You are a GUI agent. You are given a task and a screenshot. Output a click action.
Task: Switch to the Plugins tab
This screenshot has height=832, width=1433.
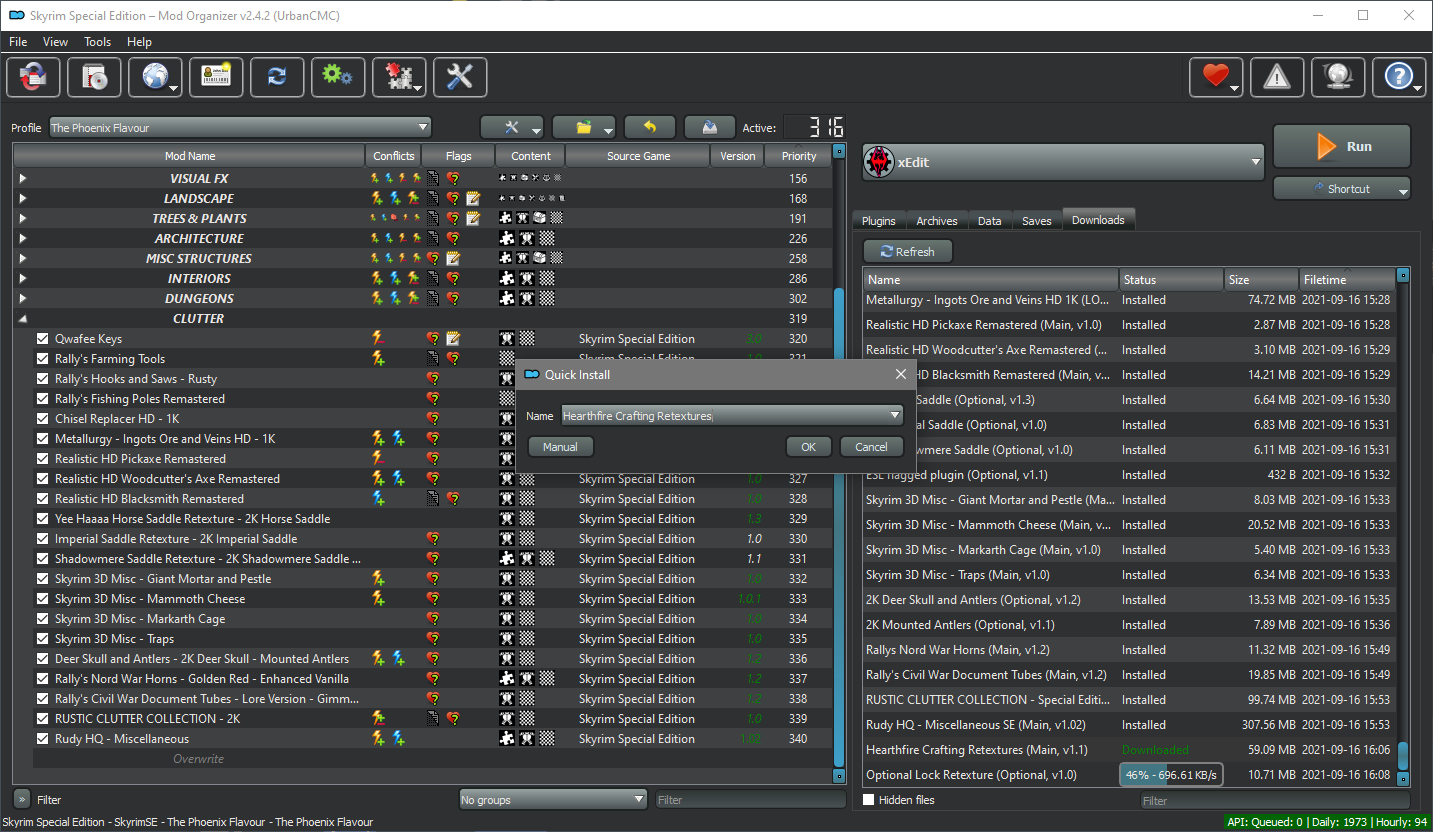(879, 220)
